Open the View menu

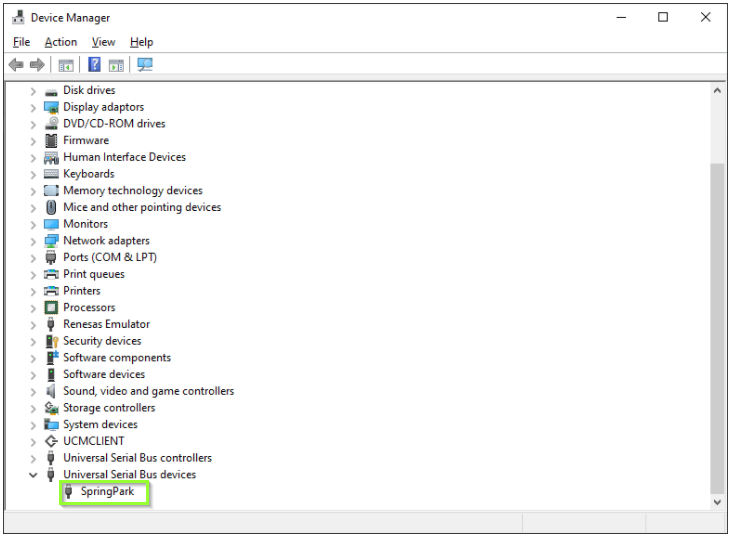103,42
